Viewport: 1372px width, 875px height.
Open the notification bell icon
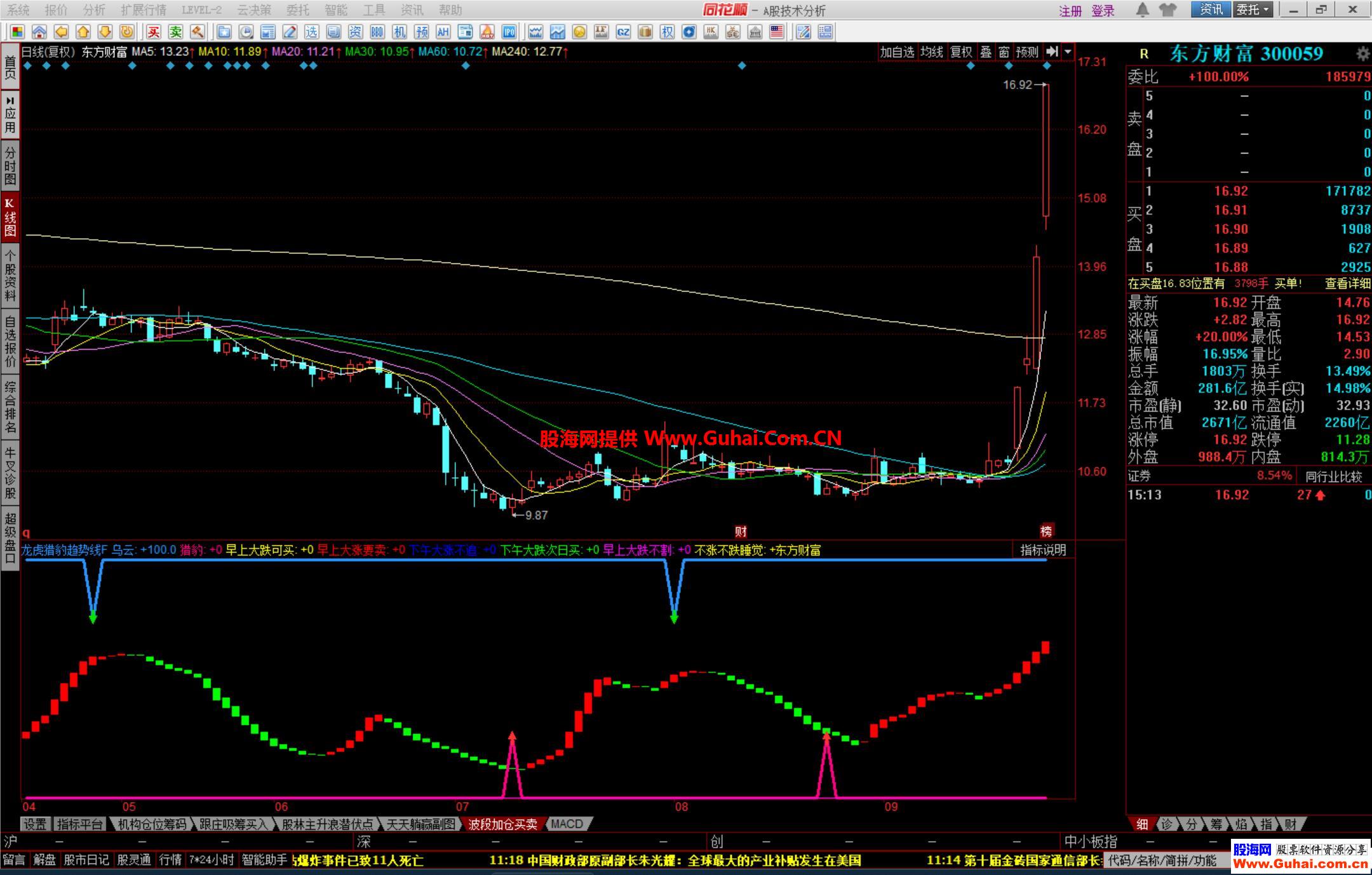1142,10
